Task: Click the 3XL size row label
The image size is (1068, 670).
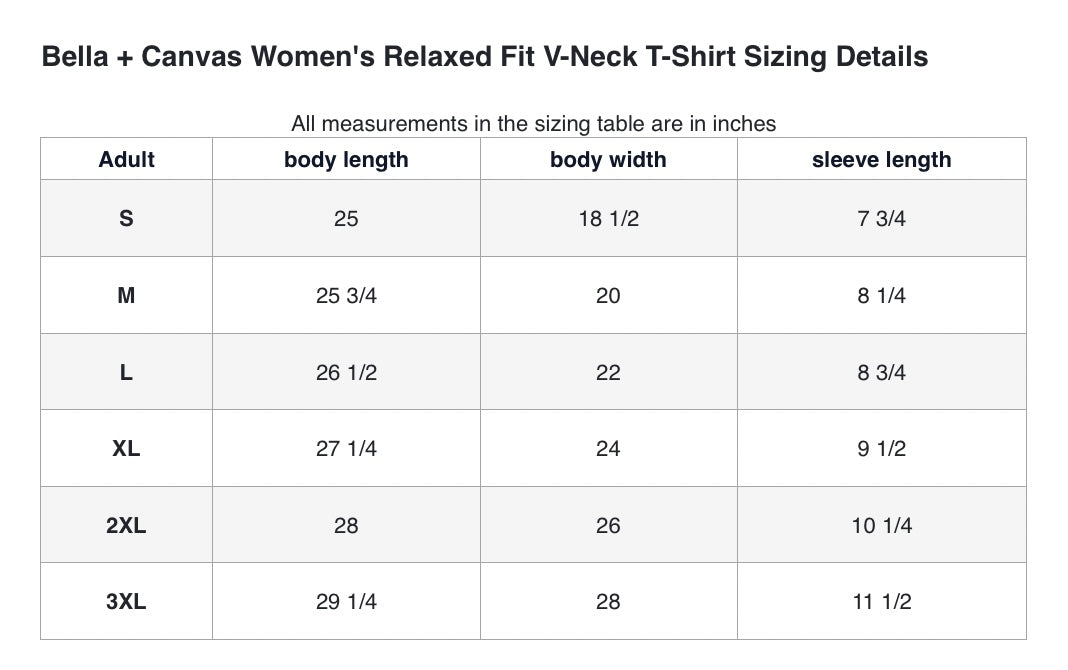Action: pos(126,602)
